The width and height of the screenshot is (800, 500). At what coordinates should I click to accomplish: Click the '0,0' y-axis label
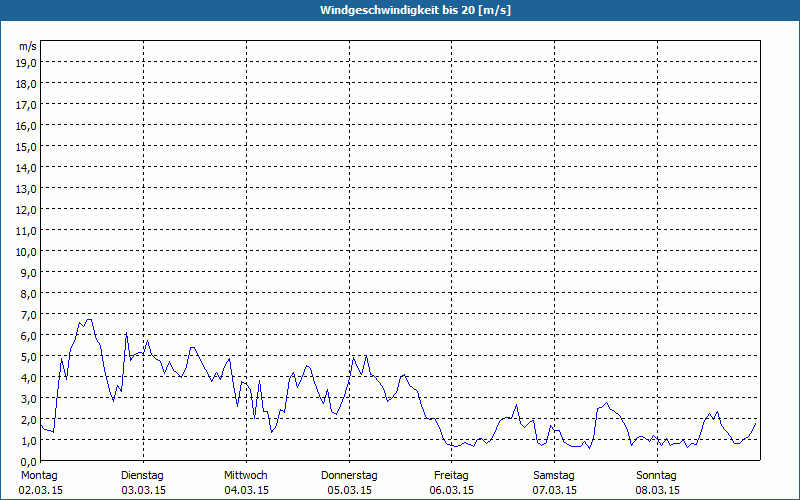click(x=28, y=462)
